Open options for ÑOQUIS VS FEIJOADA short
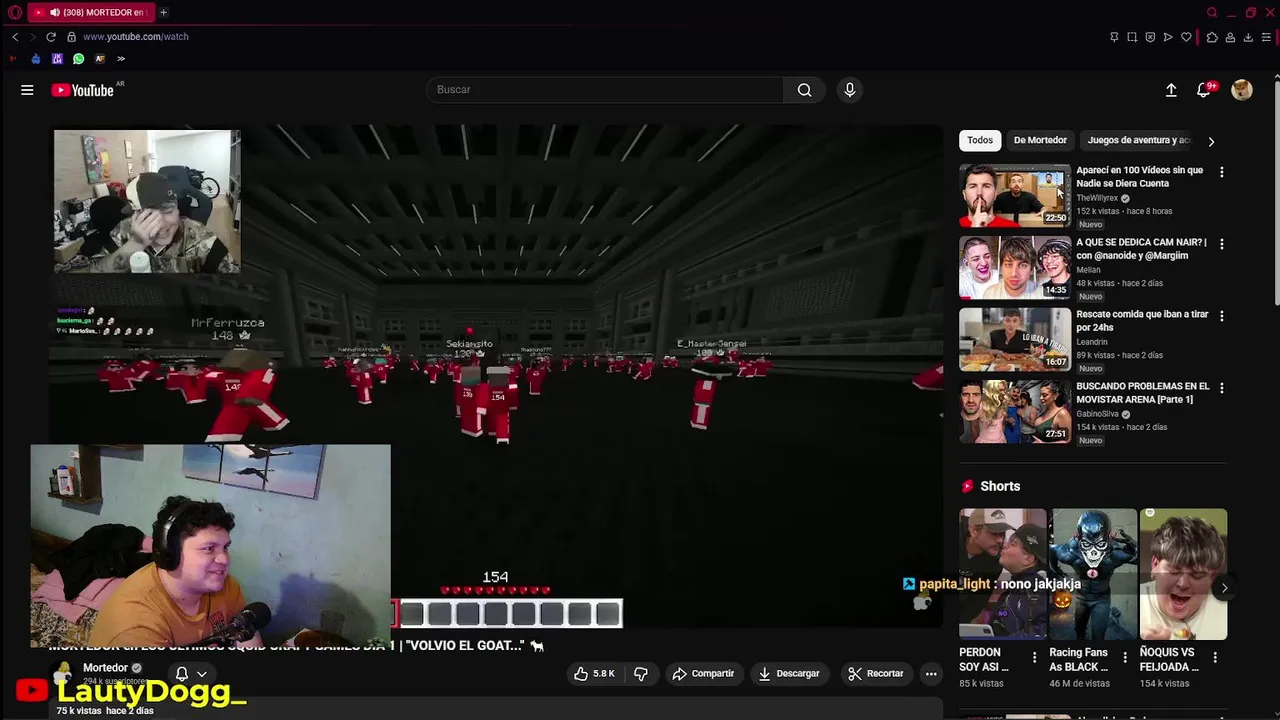 [1215, 658]
